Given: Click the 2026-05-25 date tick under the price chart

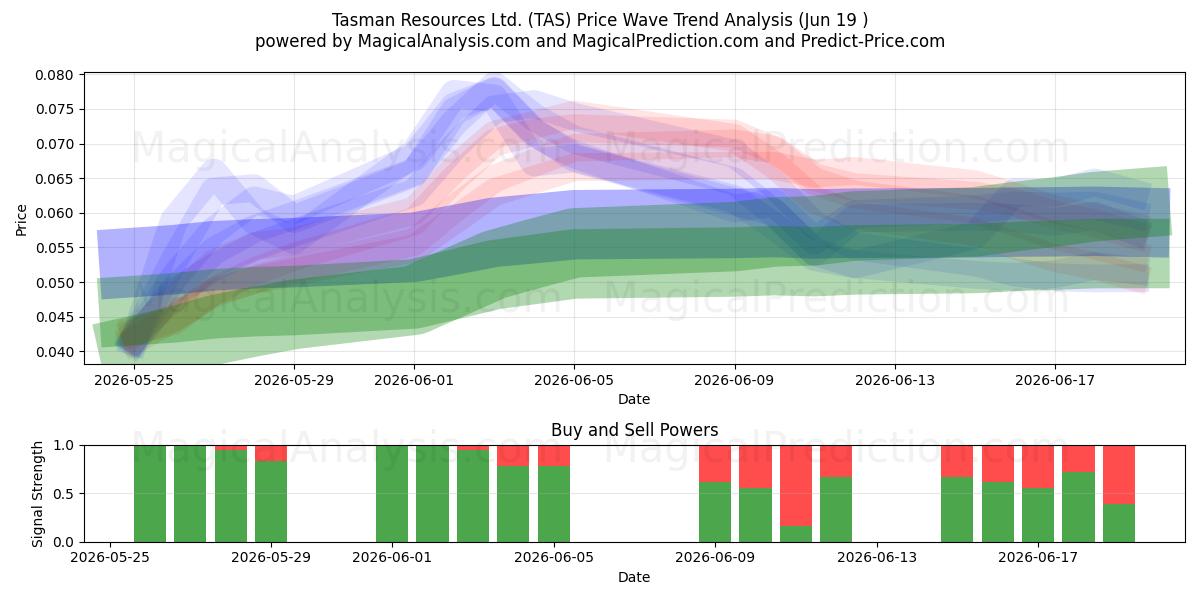Looking at the screenshot, I should tap(134, 380).
